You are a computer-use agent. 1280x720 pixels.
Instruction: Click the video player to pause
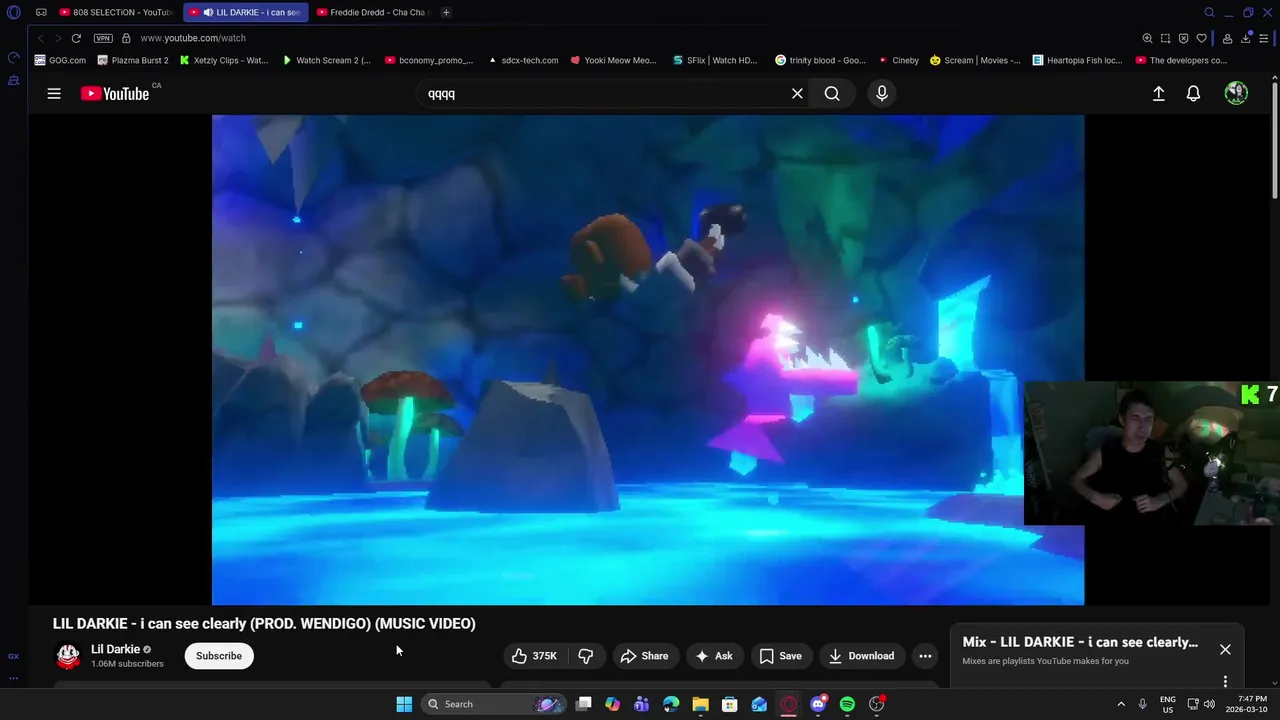648,360
